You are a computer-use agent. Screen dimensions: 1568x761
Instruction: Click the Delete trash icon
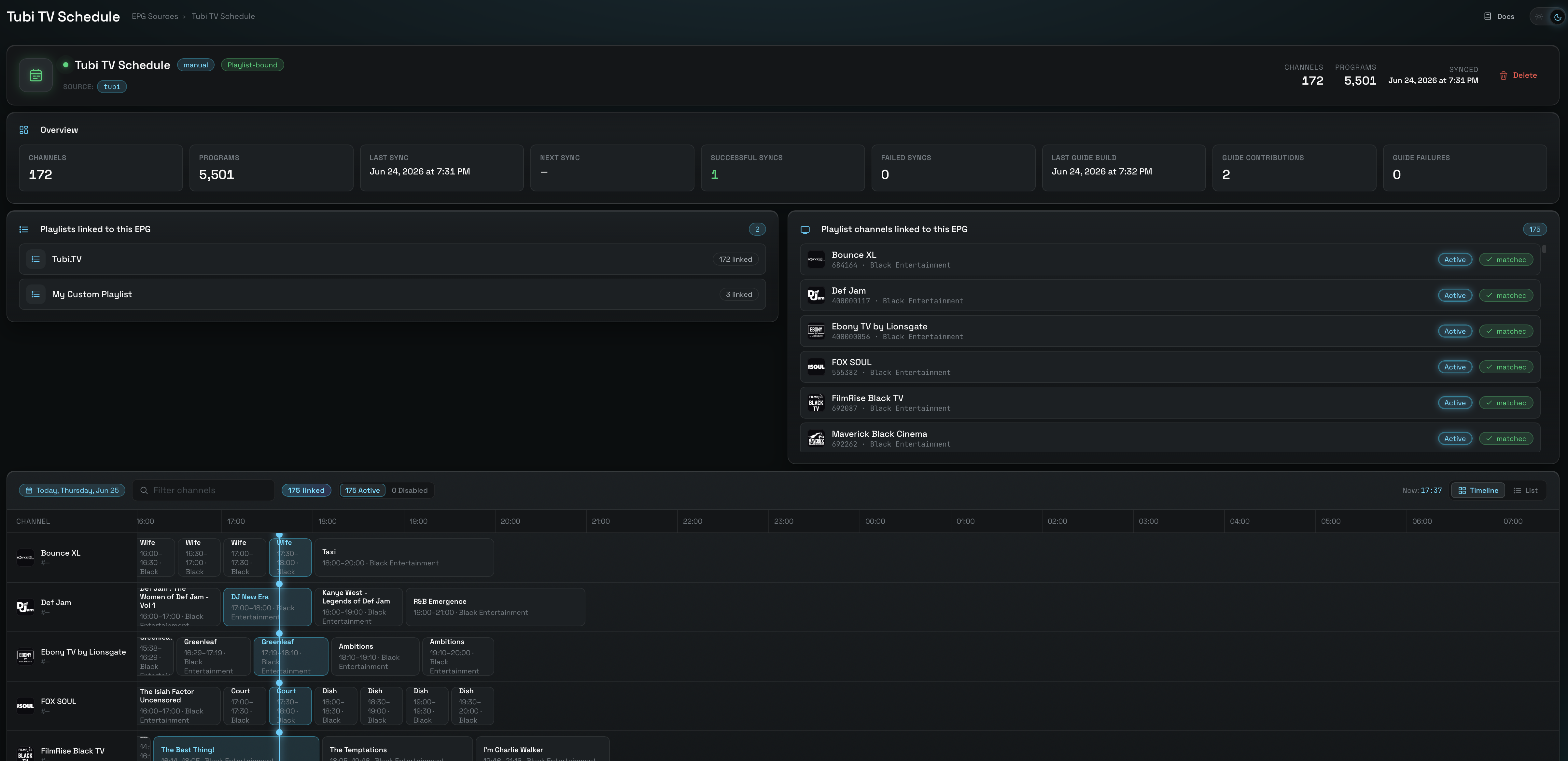[x=1504, y=76]
